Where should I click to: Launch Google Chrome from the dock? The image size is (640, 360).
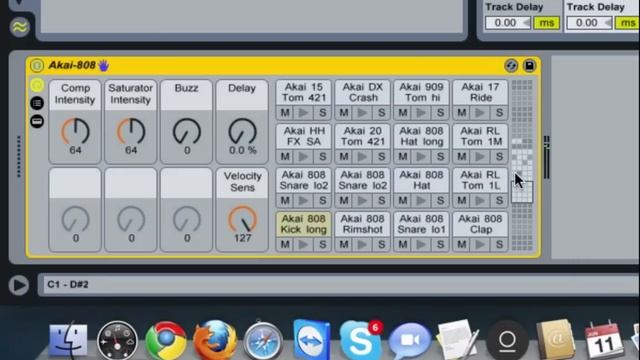point(166,341)
